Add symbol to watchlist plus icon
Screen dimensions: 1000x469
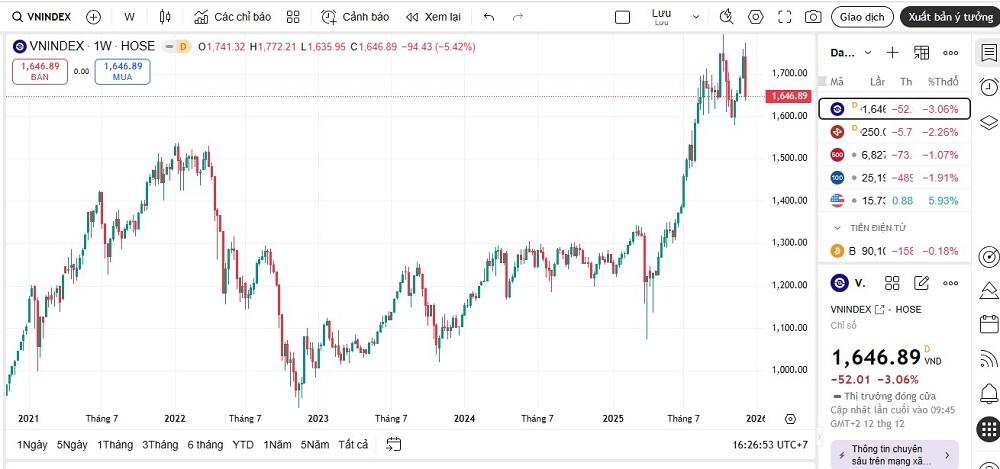click(x=892, y=53)
